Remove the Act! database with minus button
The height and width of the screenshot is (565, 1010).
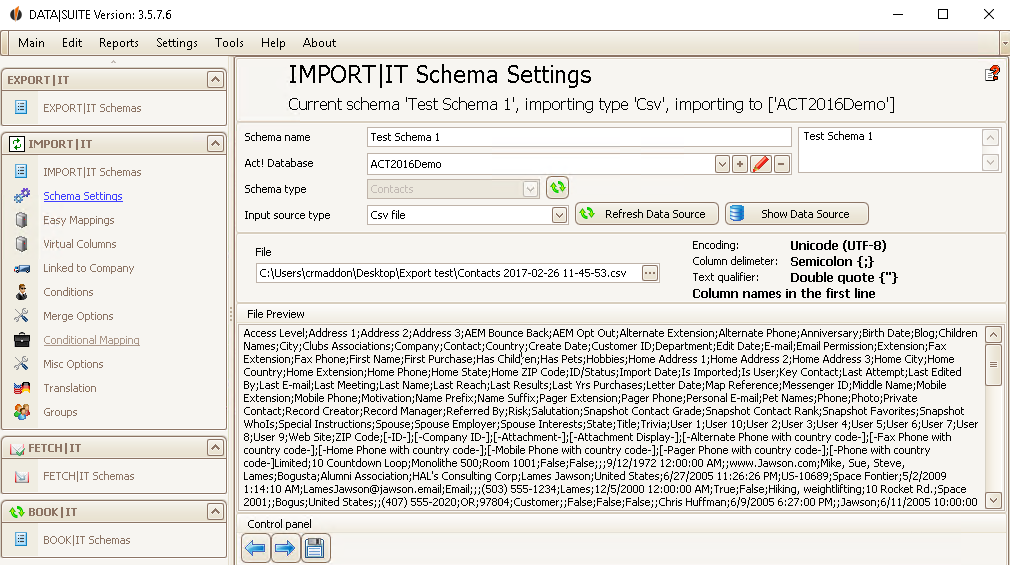tap(781, 164)
